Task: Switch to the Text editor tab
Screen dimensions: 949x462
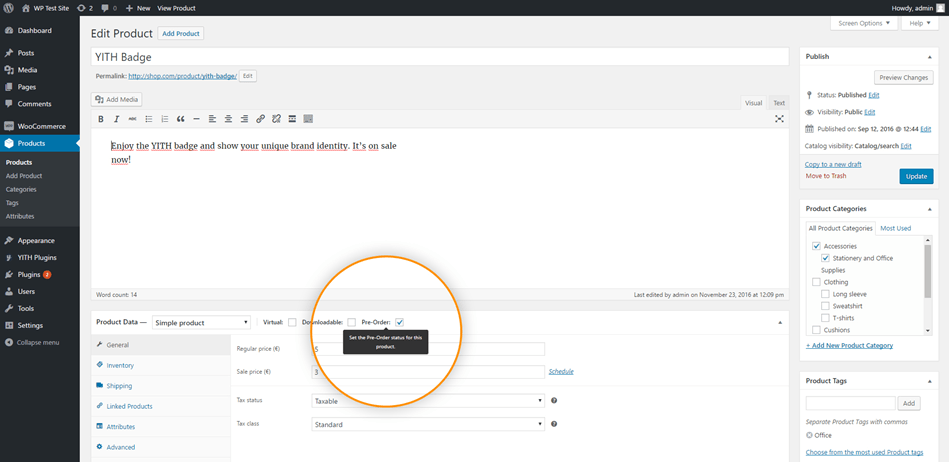Action: click(779, 103)
